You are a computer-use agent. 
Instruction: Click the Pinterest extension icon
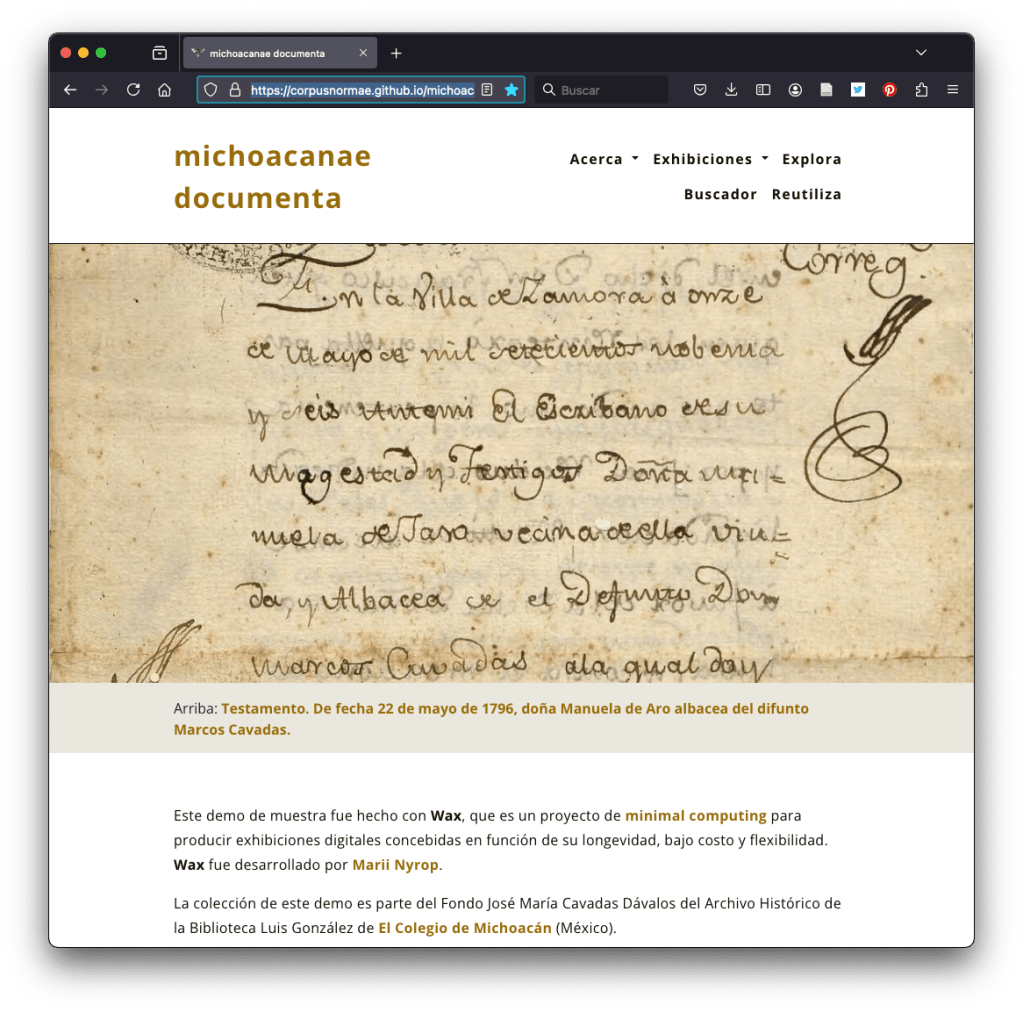889,90
